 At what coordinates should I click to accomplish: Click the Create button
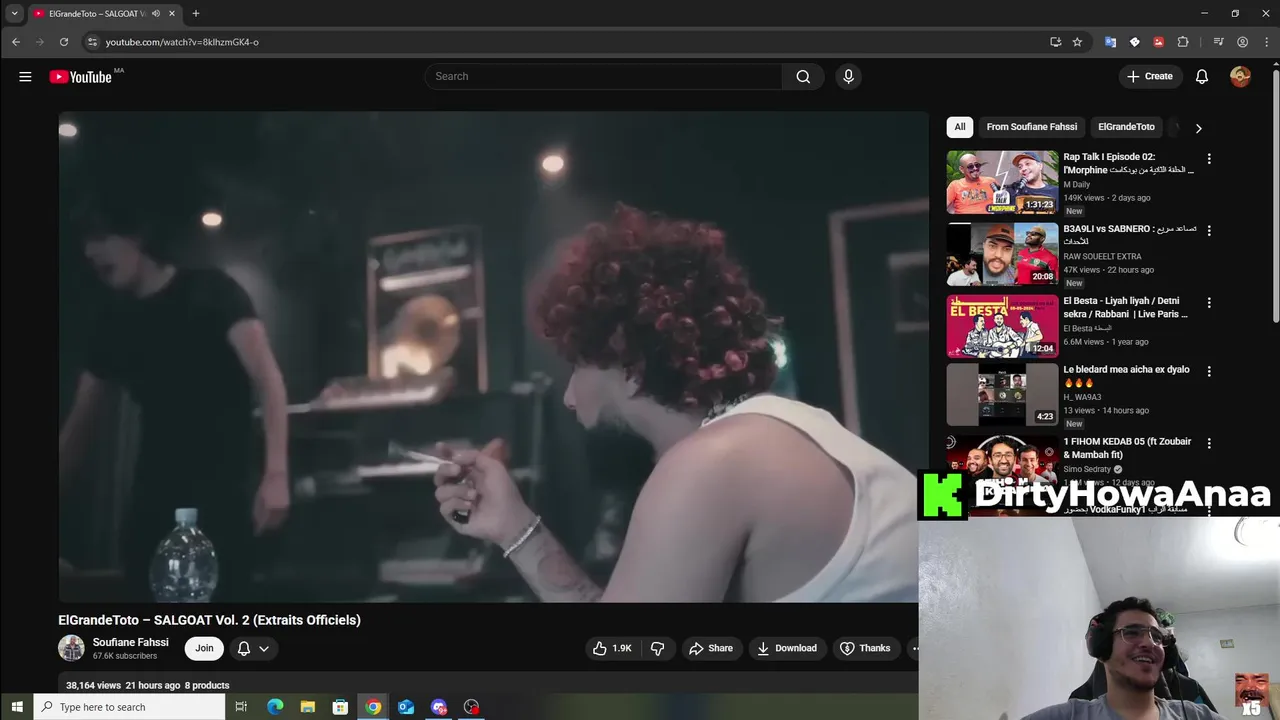pos(1150,76)
